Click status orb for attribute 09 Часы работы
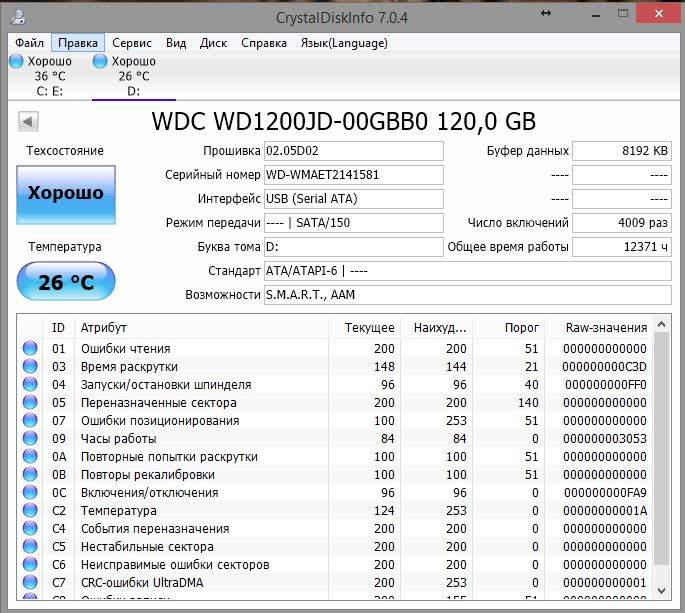Image resolution: width=685 pixels, height=613 pixels. tap(30, 439)
